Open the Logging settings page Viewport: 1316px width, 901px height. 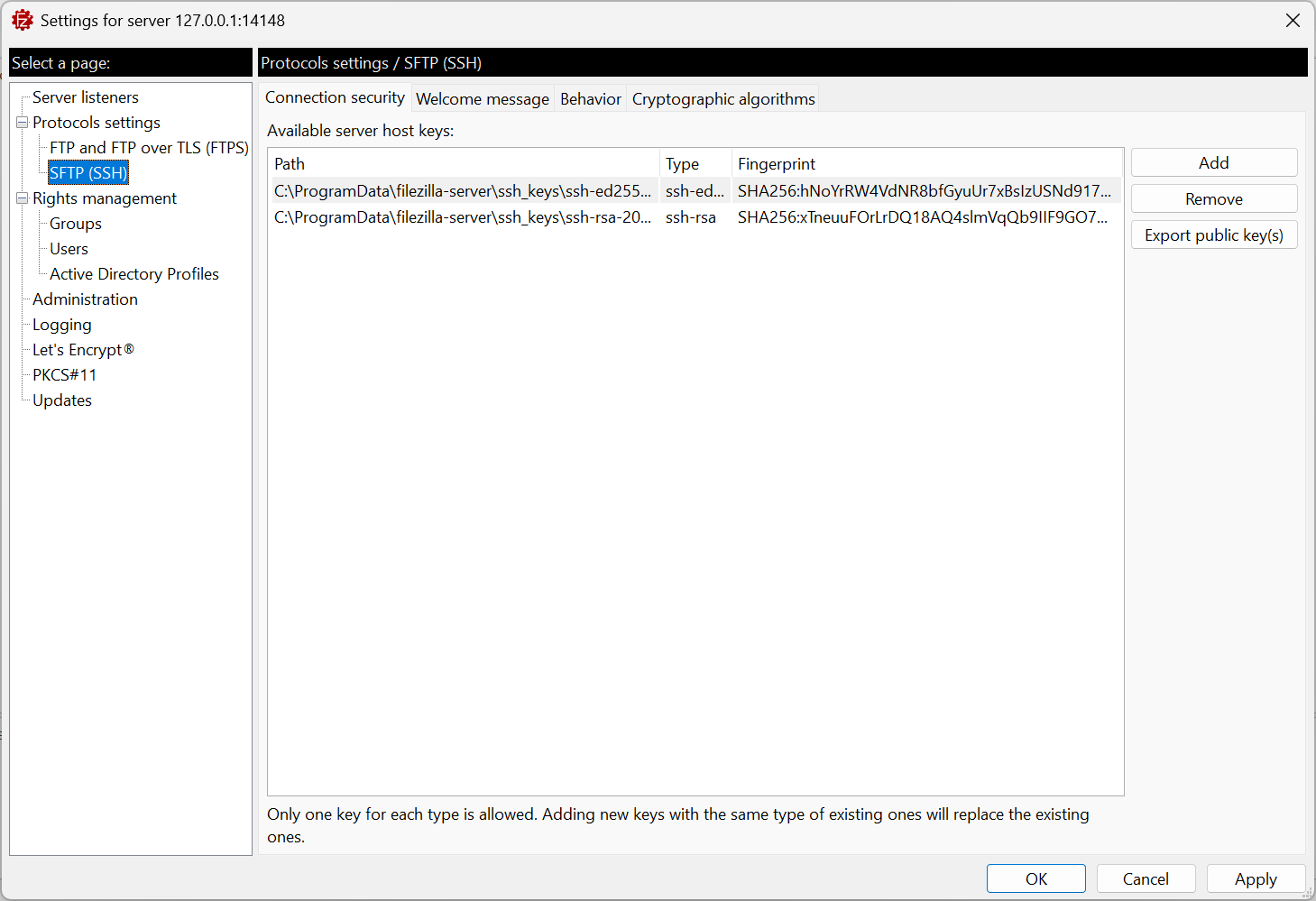click(62, 325)
